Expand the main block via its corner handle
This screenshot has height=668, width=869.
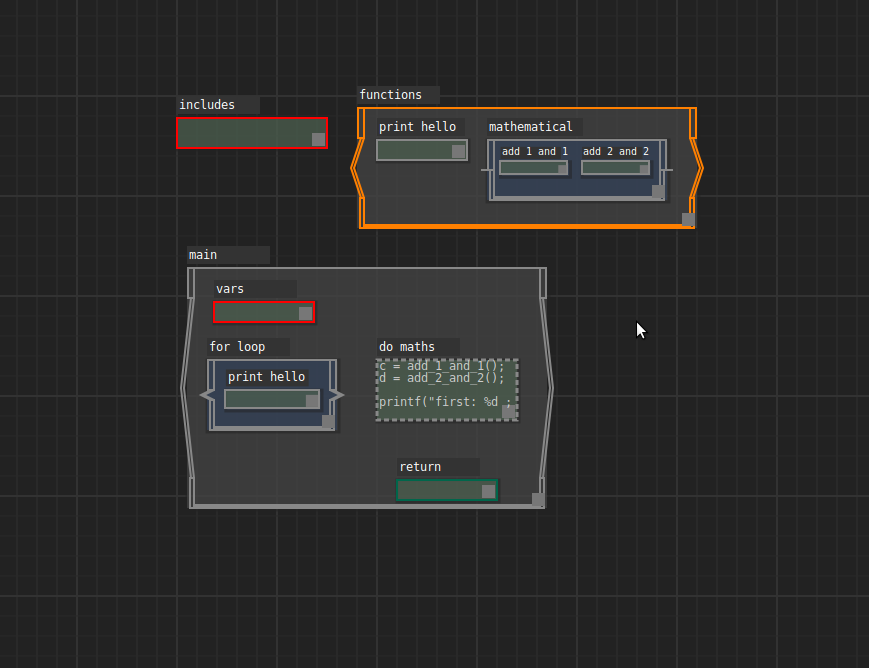[x=538, y=499]
